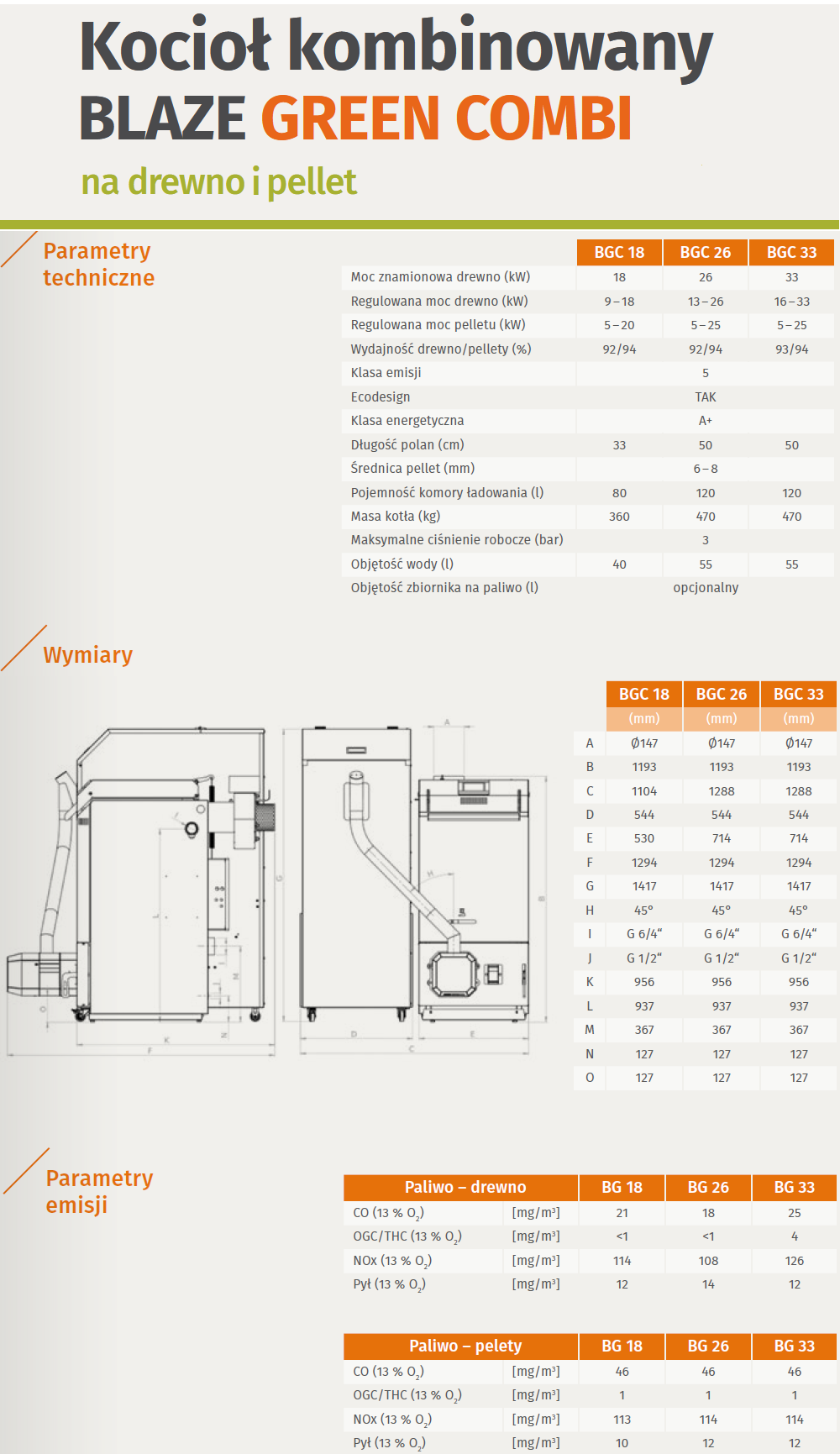840x1454 pixels.
Task: Click the "5–20" regulated pellet power value
Action: [619, 325]
